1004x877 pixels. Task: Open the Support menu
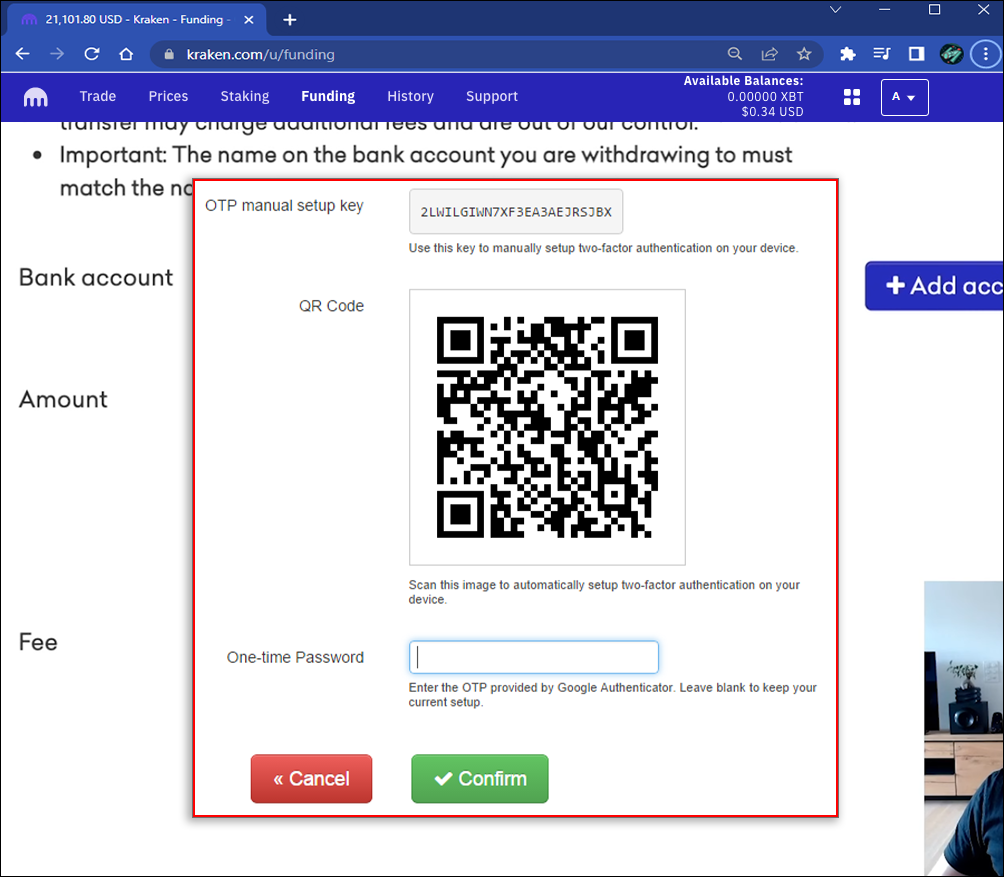[492, 96]
